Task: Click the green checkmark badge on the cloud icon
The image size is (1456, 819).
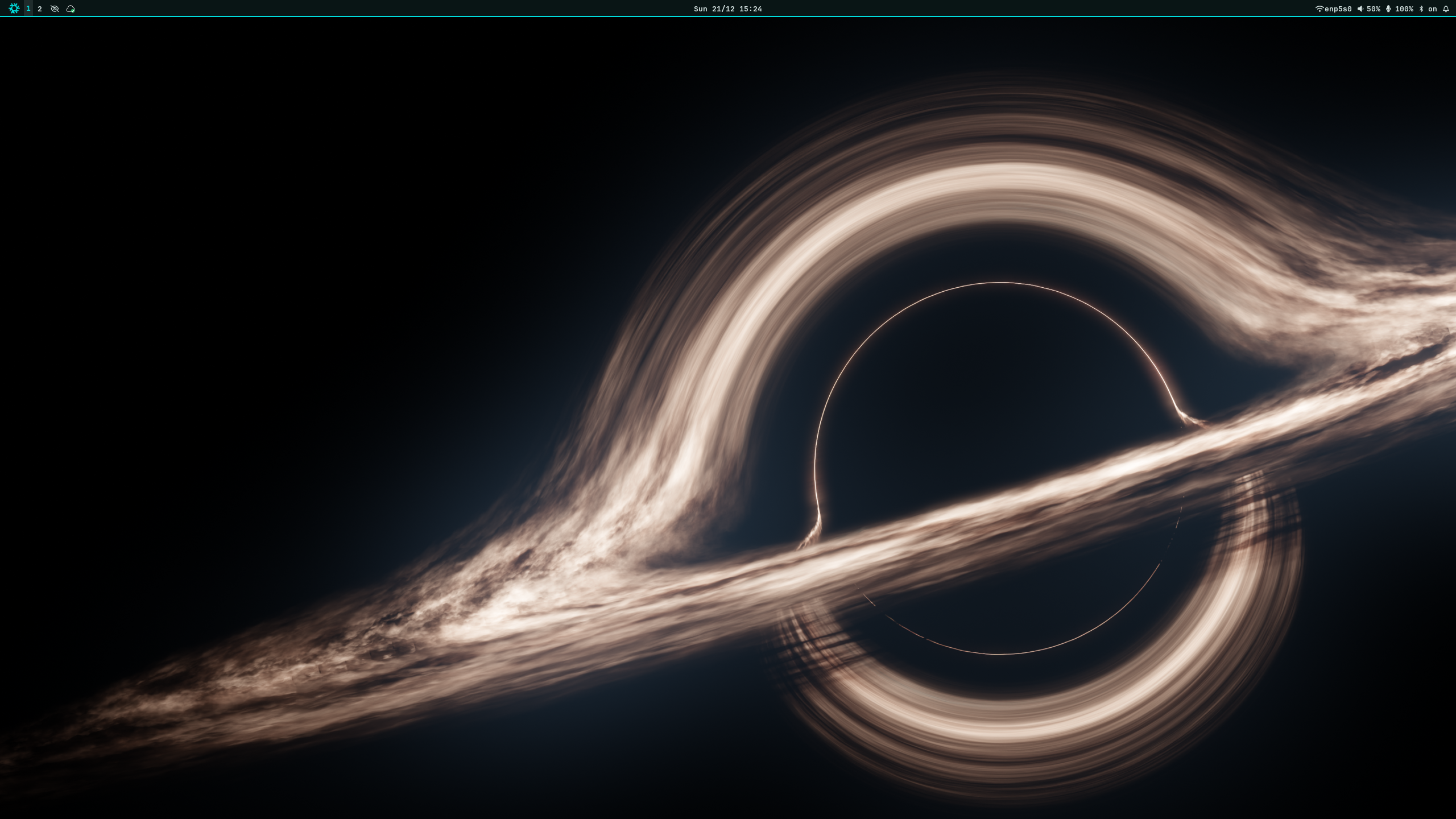Action: (73, 11)
